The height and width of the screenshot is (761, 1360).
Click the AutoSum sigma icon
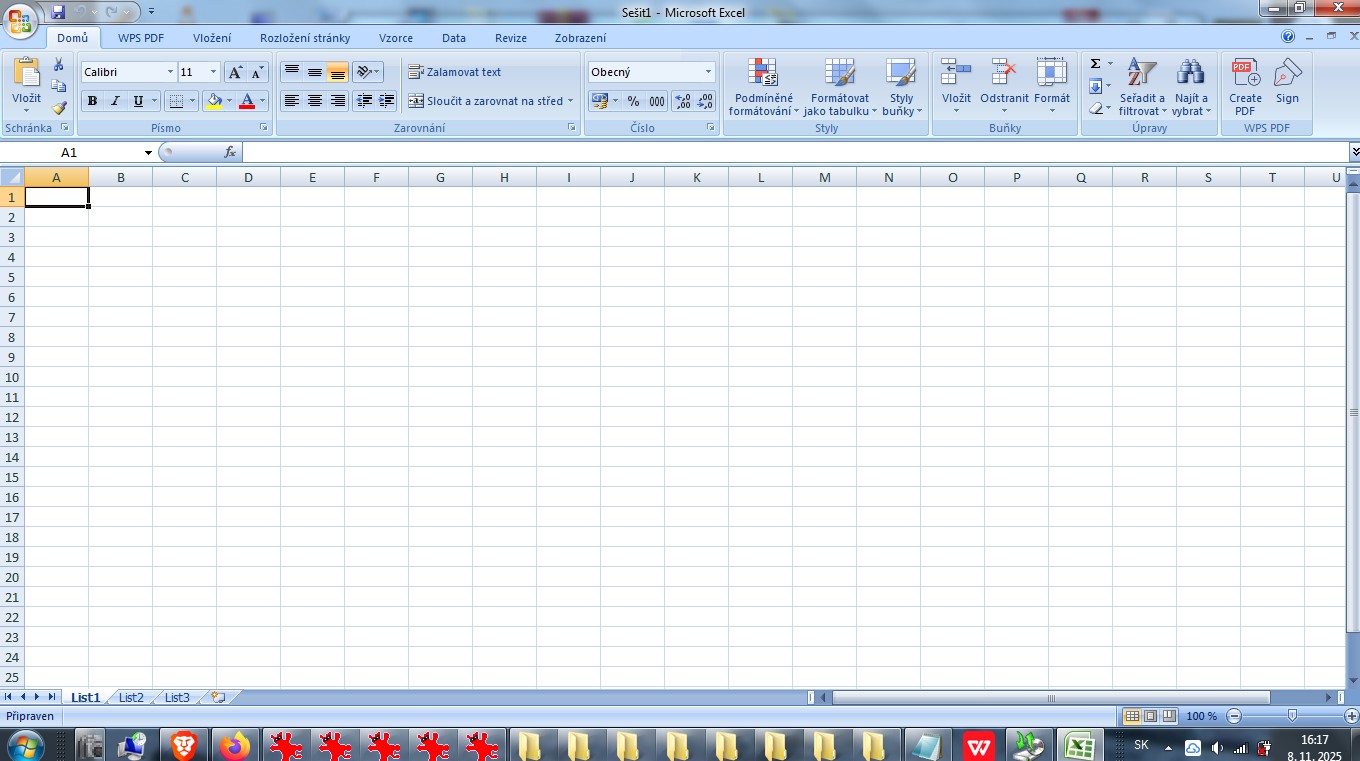(1096, 64)
